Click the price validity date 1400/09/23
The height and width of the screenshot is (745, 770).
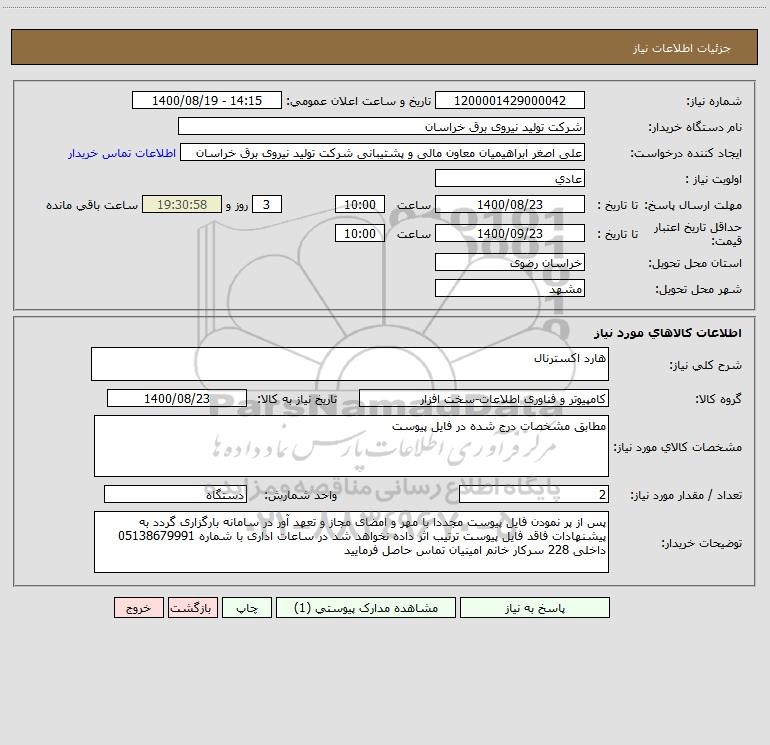coord(510,233)
